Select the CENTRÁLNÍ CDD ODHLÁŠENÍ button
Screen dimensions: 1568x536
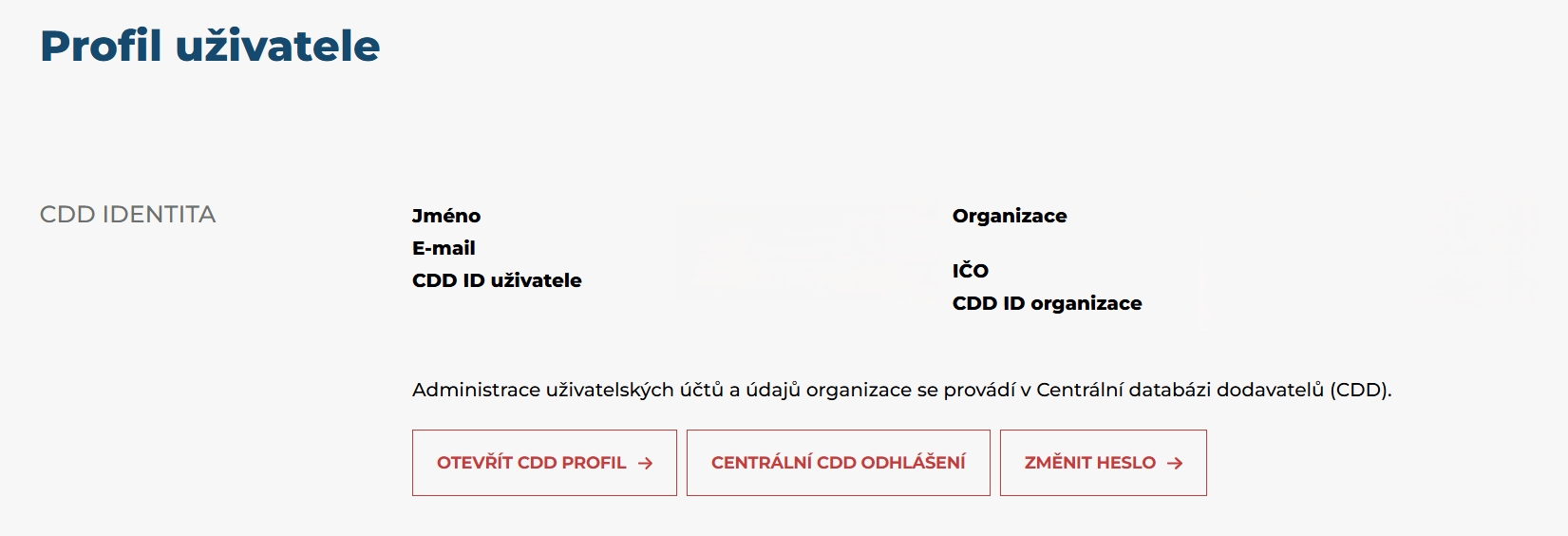(839, 463)
